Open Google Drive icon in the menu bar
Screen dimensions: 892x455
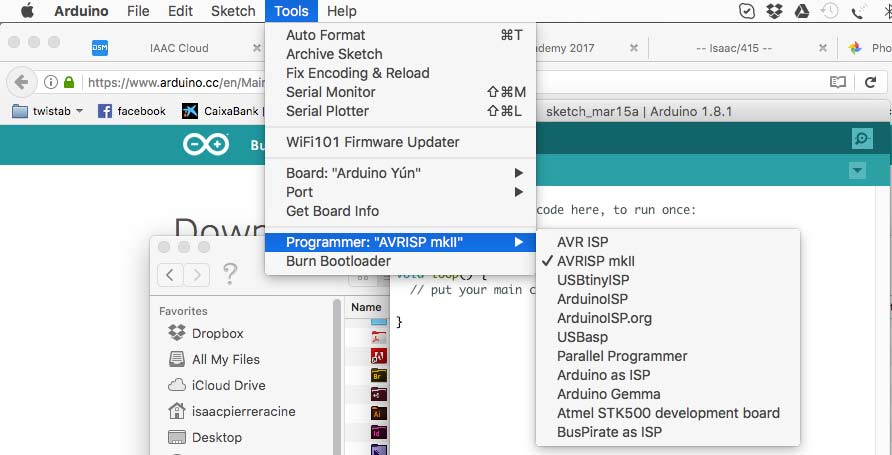(802, 11)
